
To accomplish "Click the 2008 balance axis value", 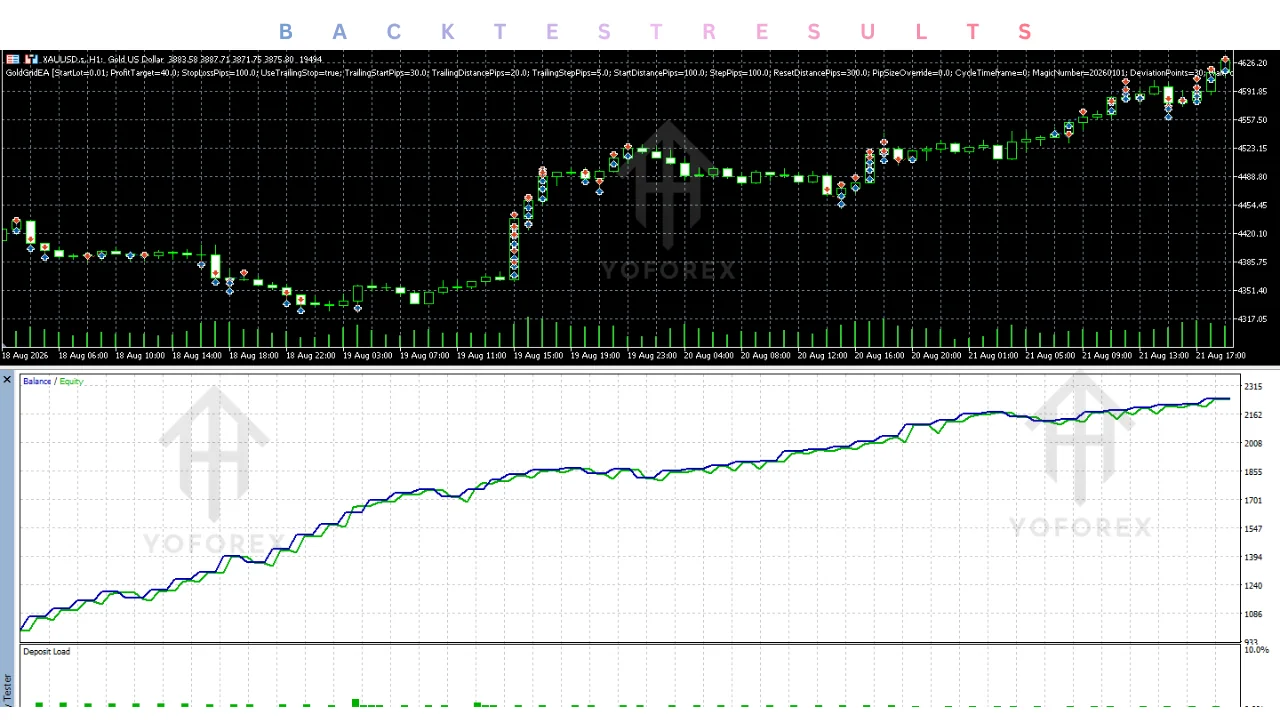I will click(1253, 444).
